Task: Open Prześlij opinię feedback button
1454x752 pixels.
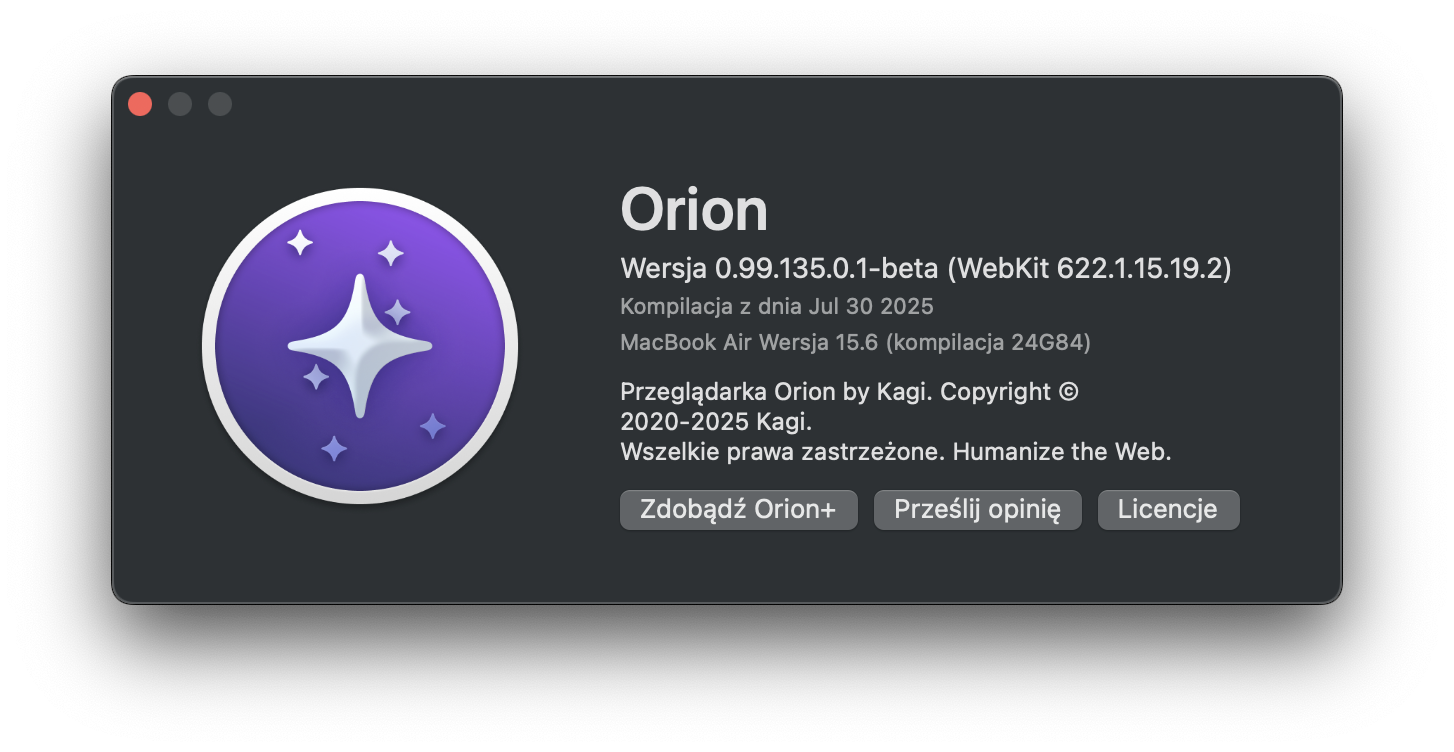Action: pos(977,510)
